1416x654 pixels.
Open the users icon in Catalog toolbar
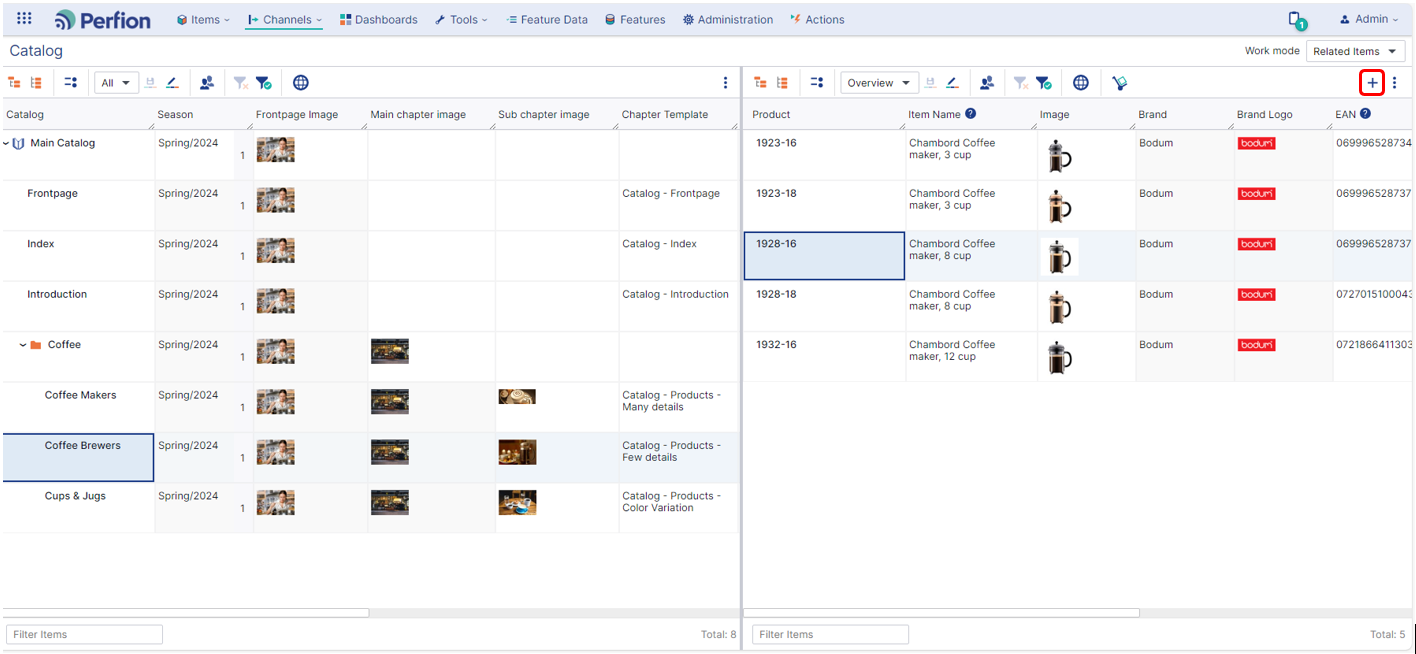coord(207,83)
